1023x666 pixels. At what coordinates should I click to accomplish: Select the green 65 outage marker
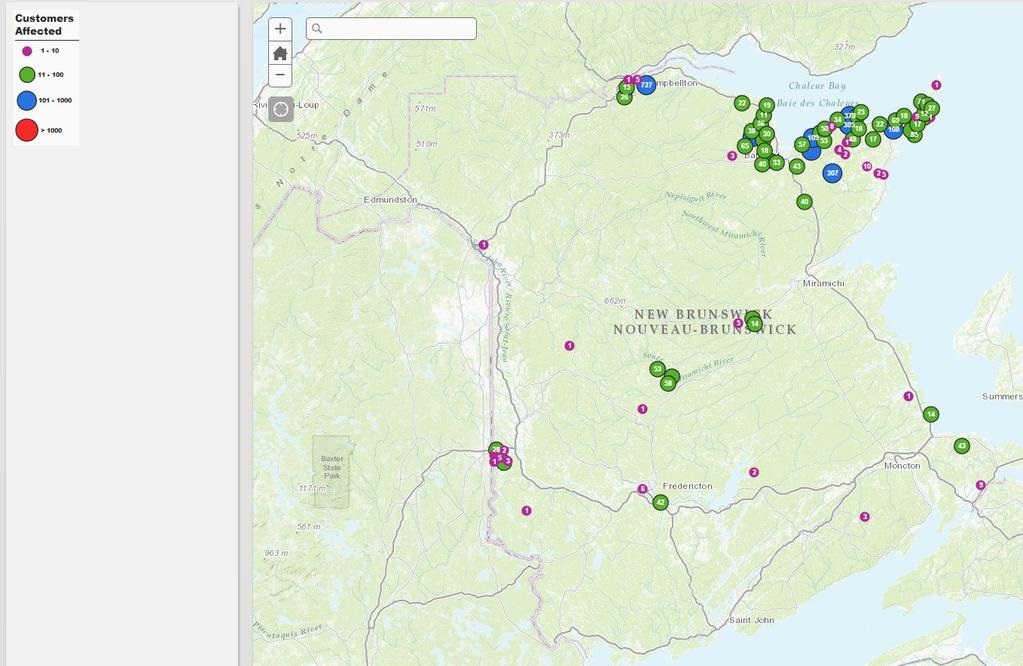tap(745, 146)
